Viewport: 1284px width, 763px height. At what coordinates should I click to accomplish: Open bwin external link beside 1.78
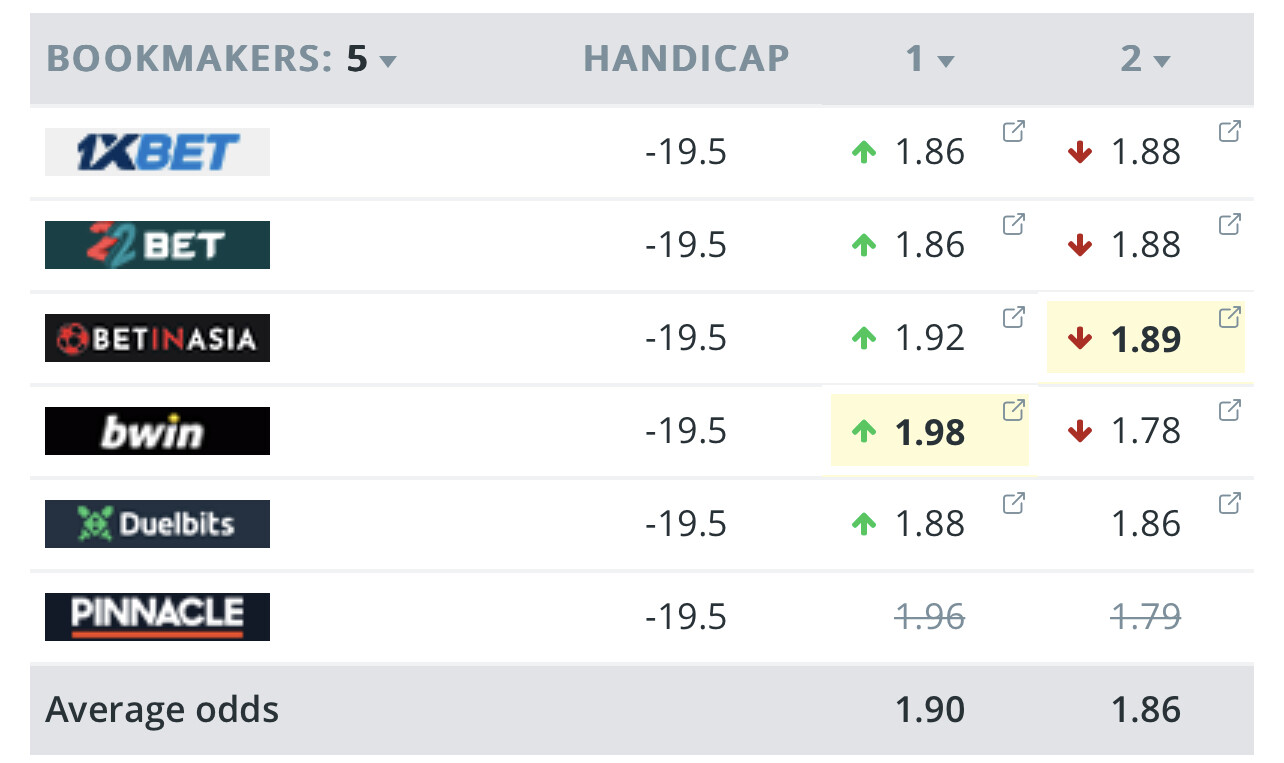1229,411
